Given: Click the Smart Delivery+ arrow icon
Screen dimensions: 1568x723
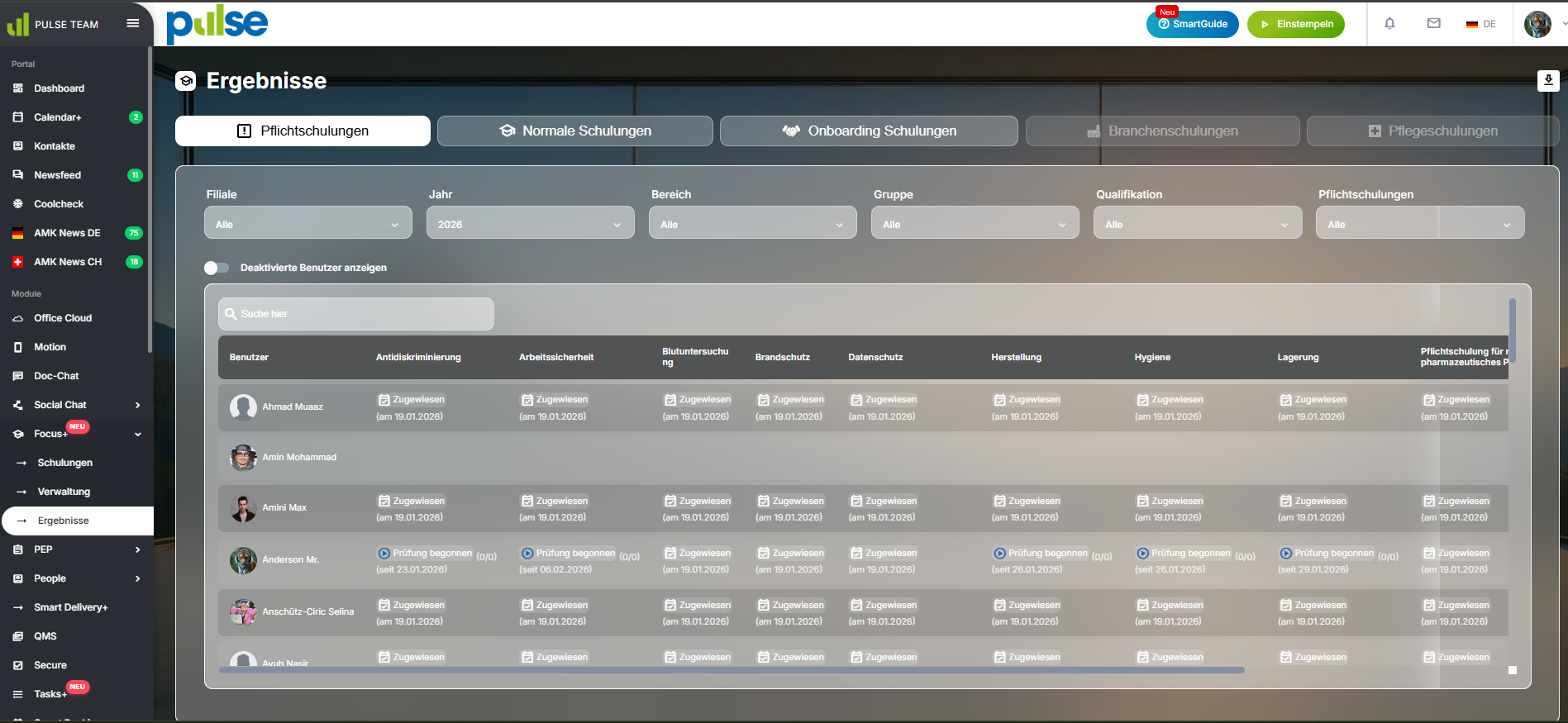Looking at the screenshot, I should point(18,607).
